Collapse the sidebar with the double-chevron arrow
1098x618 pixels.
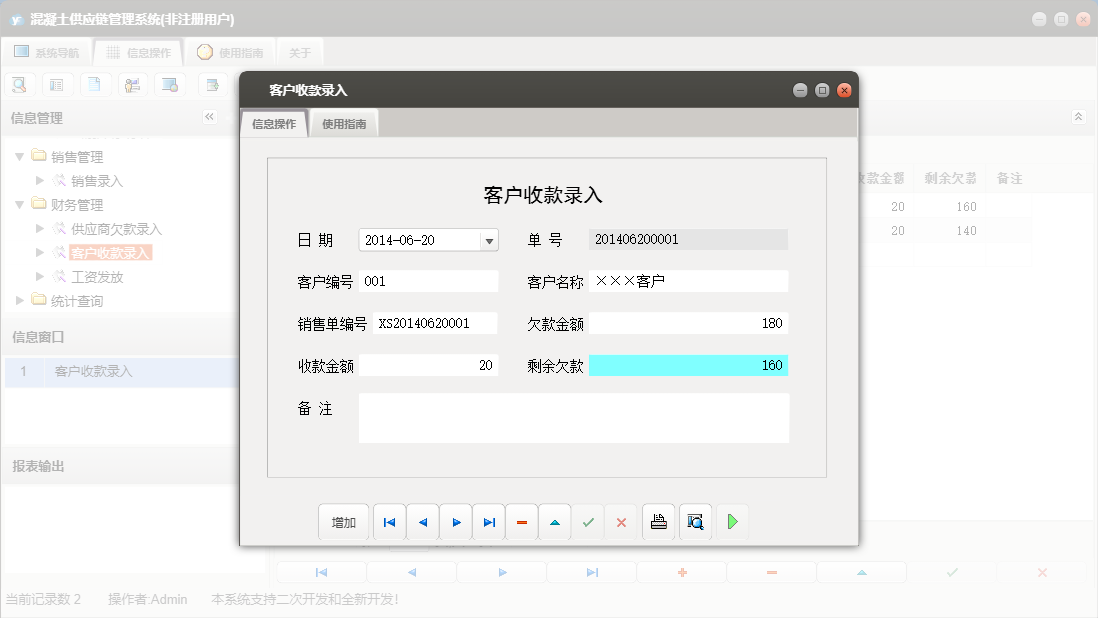click(210, 117)
